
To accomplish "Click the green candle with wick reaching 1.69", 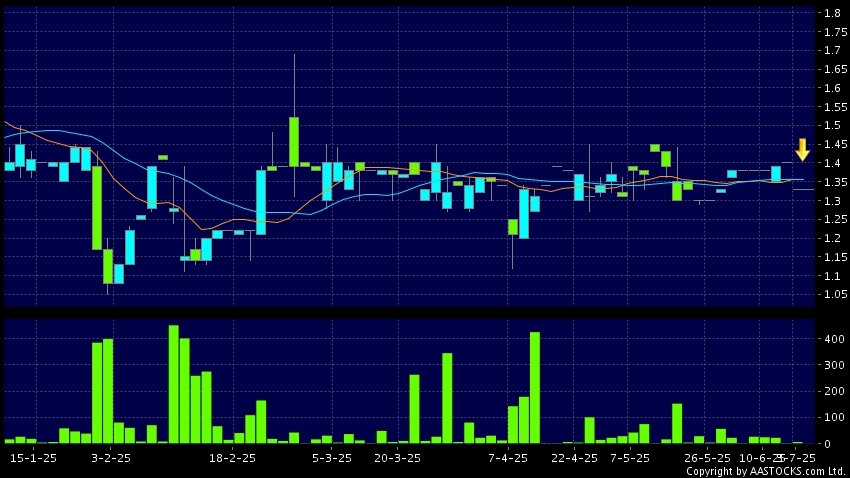I will point(294,141).
